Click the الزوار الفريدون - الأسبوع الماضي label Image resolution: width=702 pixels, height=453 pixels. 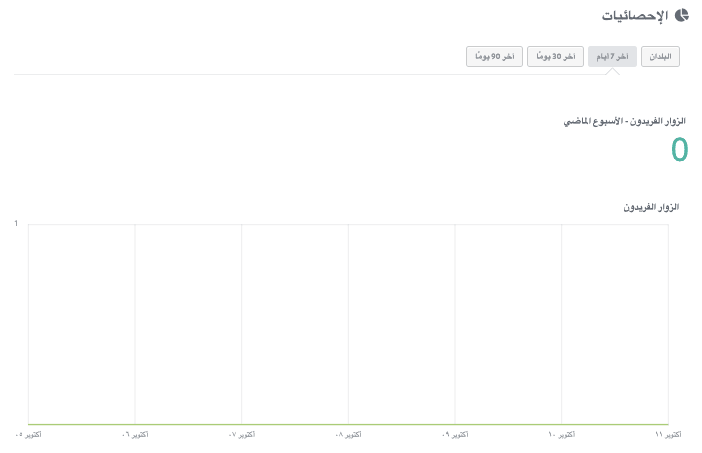(624, 121)
